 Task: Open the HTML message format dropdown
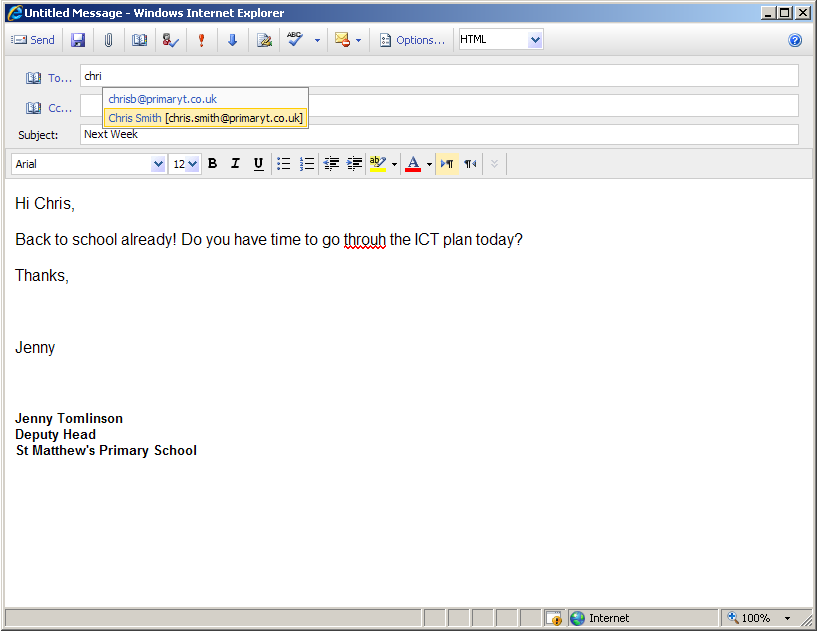pyautogui.click(x=535, y=40)
